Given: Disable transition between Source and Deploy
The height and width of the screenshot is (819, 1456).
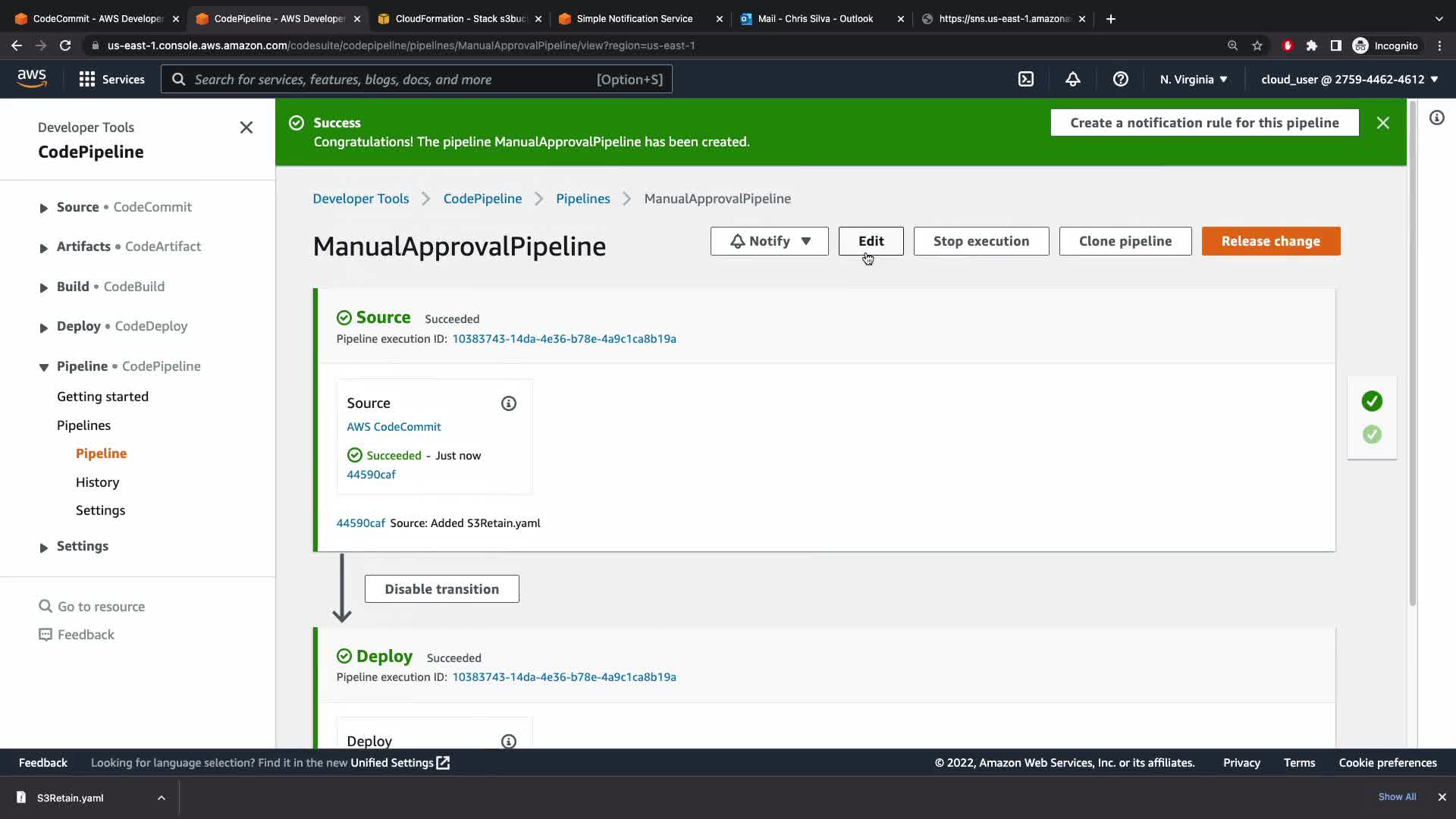Looking at the screenshot, I should click(x=441, y=589).
